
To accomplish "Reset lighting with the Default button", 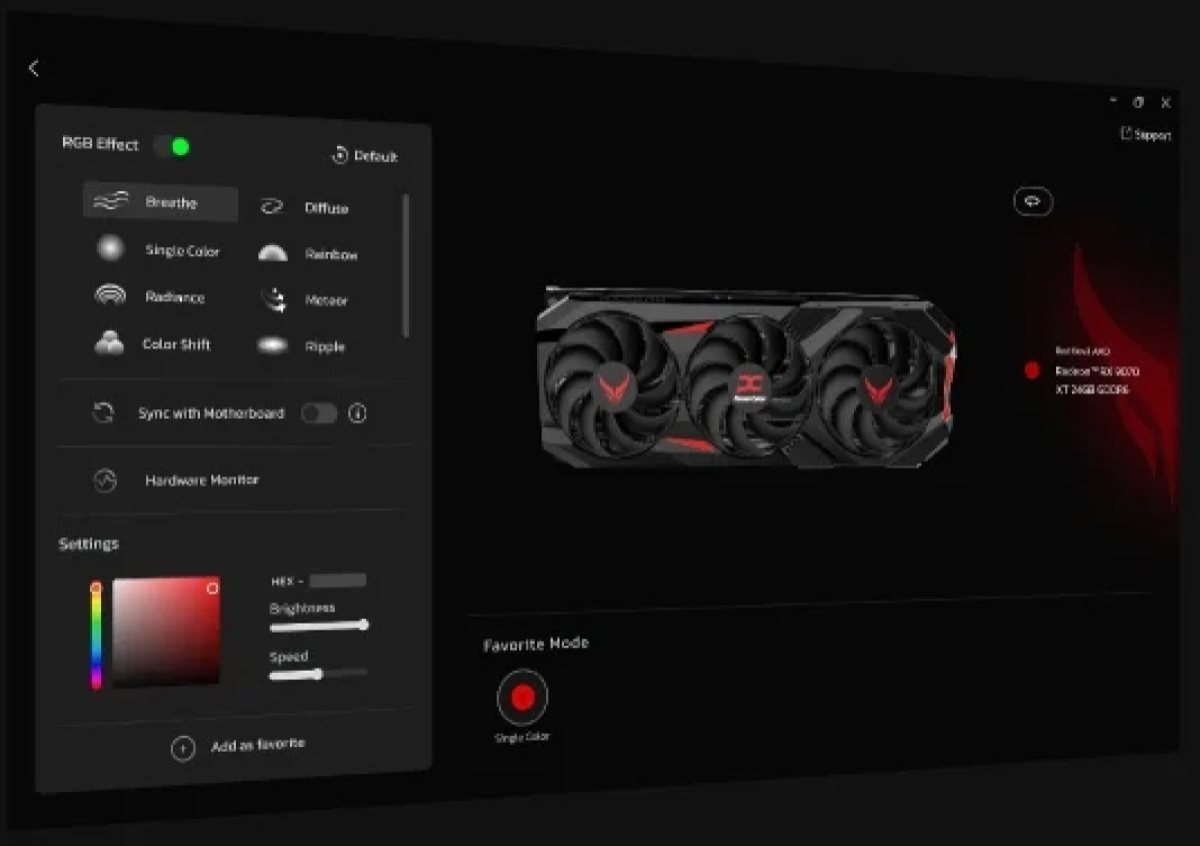I will click(x=365, y=156).
